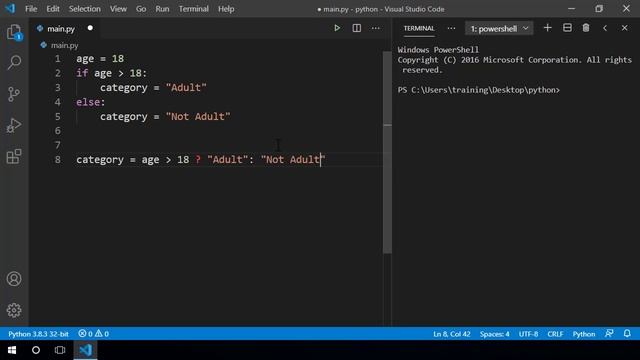
Task: Kill terminal with trash icon
Action: click(x=586, y=28)
